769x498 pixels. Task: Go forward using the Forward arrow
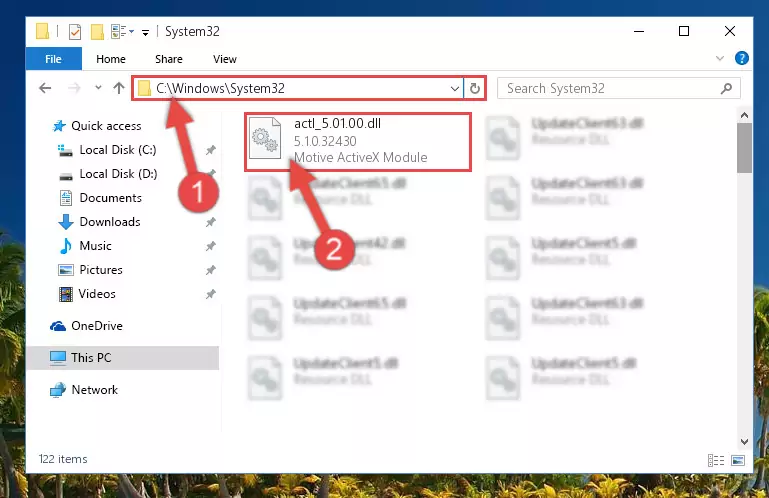click(74, 88)
